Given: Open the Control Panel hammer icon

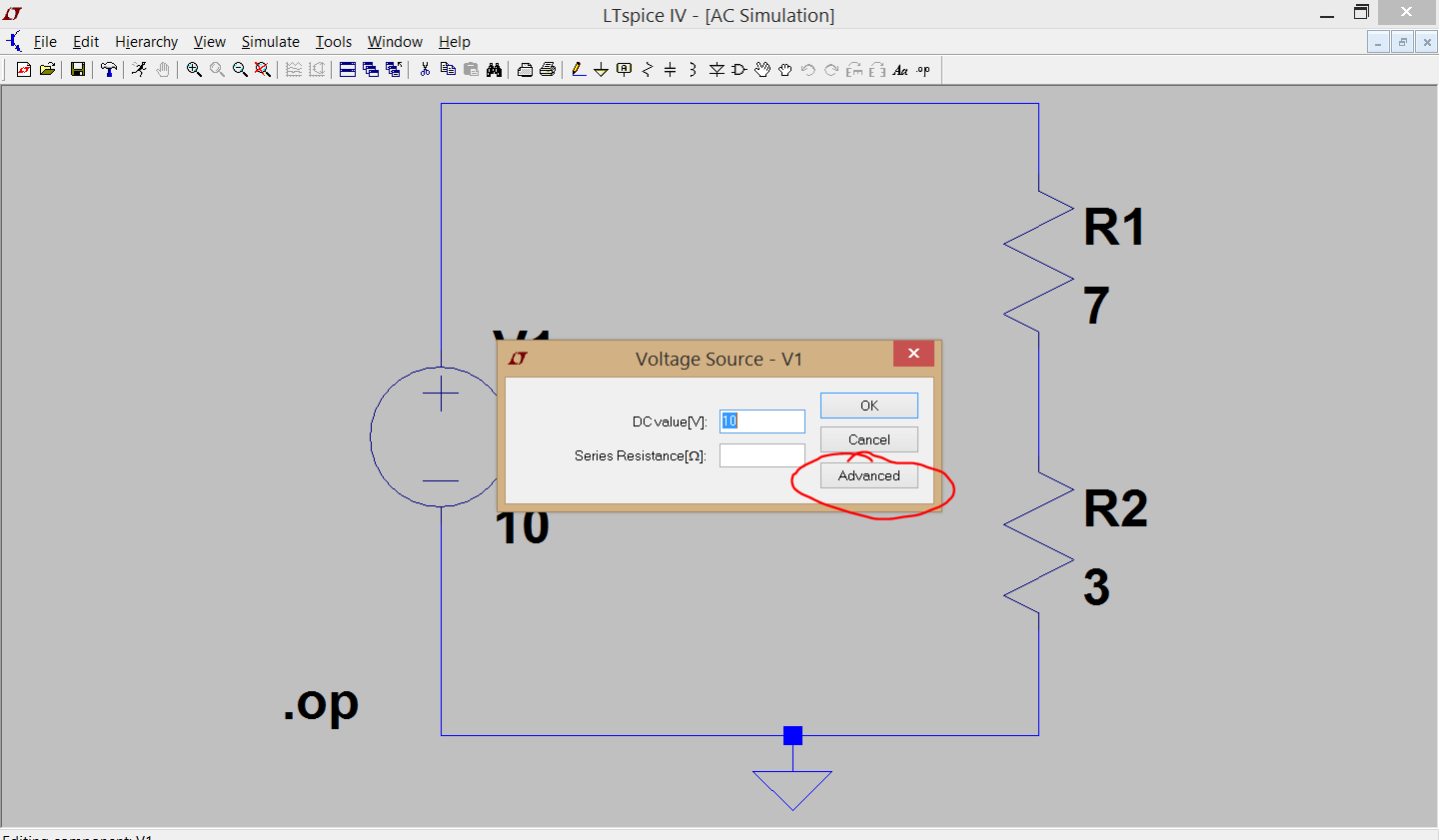Looking at the screenshot, I should (x=109, y=69).
